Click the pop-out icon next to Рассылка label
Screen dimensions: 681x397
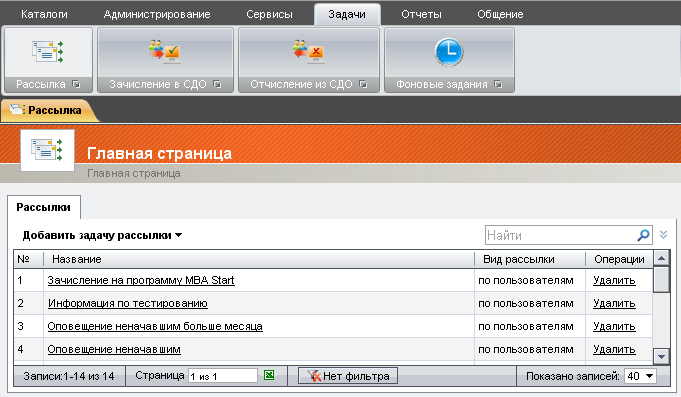[x=76, y=84]
